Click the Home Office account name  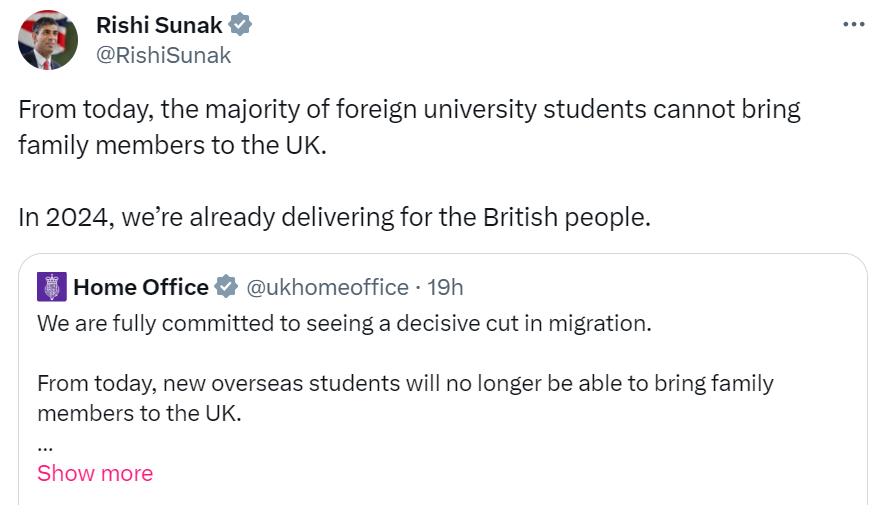click(141, 287)
